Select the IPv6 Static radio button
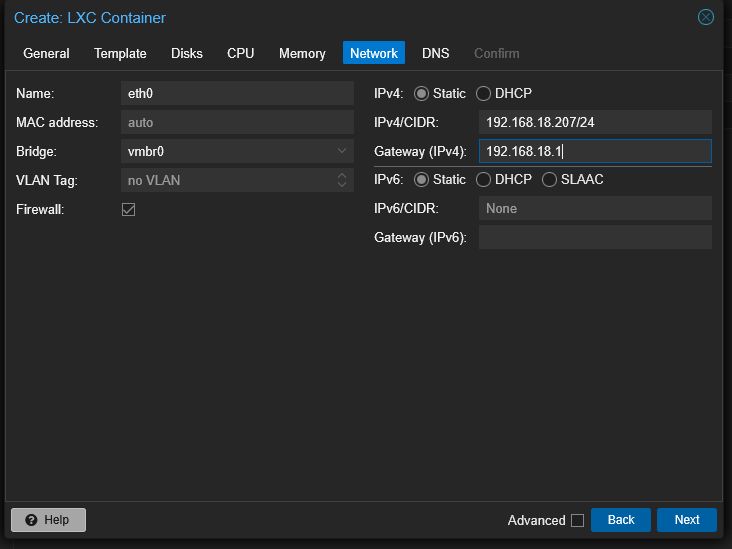 point(421,179)
